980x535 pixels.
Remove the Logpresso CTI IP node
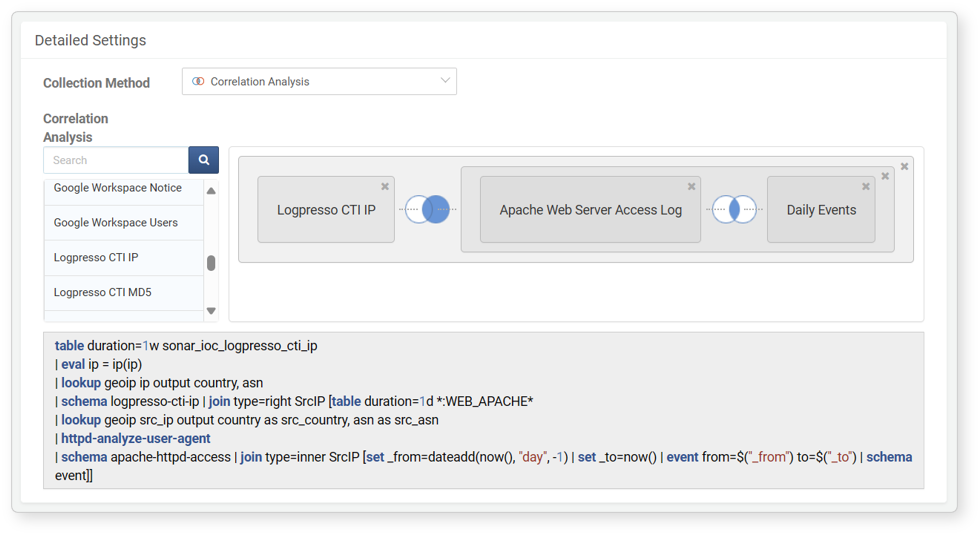385,186
